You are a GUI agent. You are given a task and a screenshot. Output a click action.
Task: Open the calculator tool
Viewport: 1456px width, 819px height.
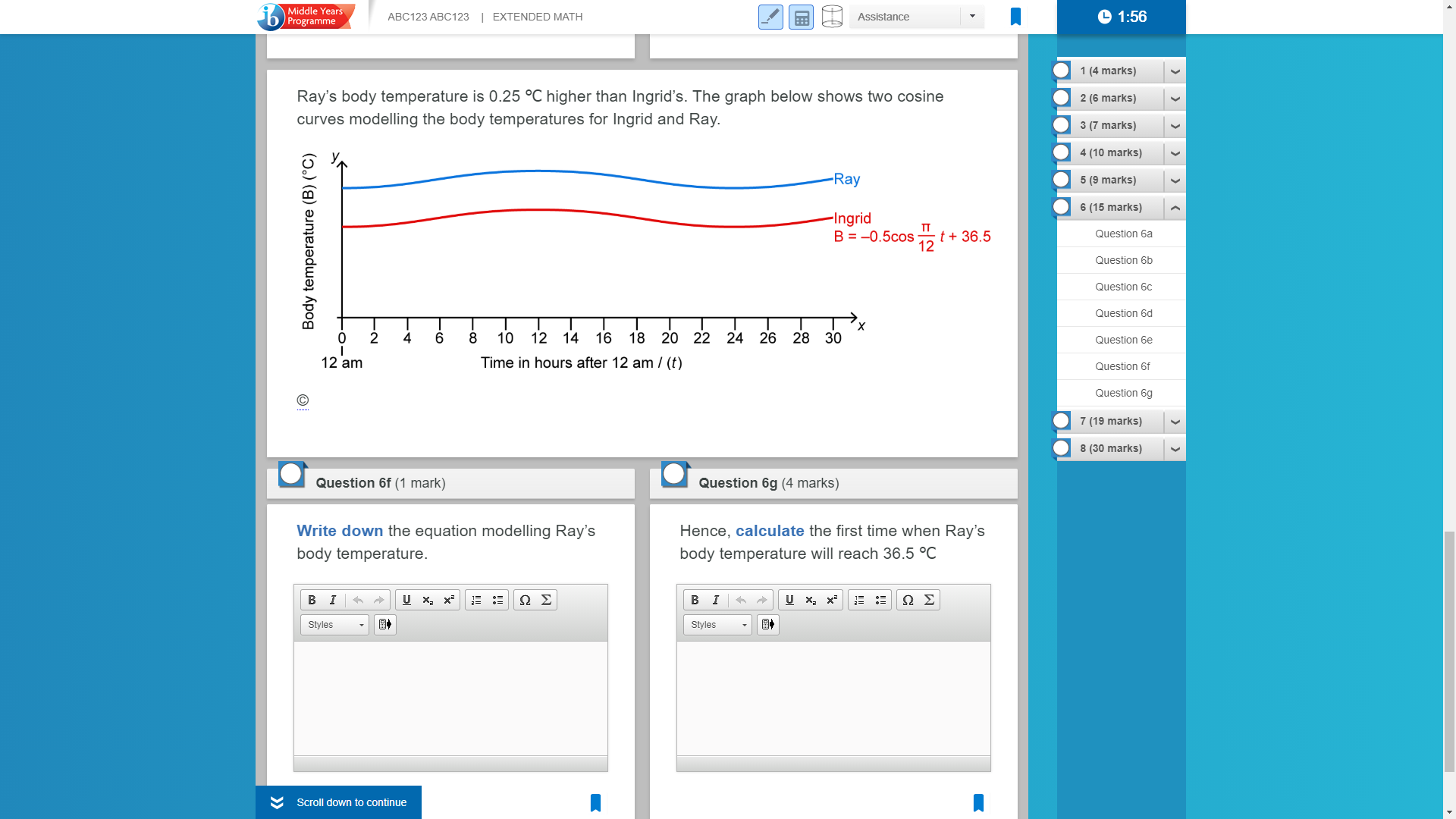click(802, 17)
